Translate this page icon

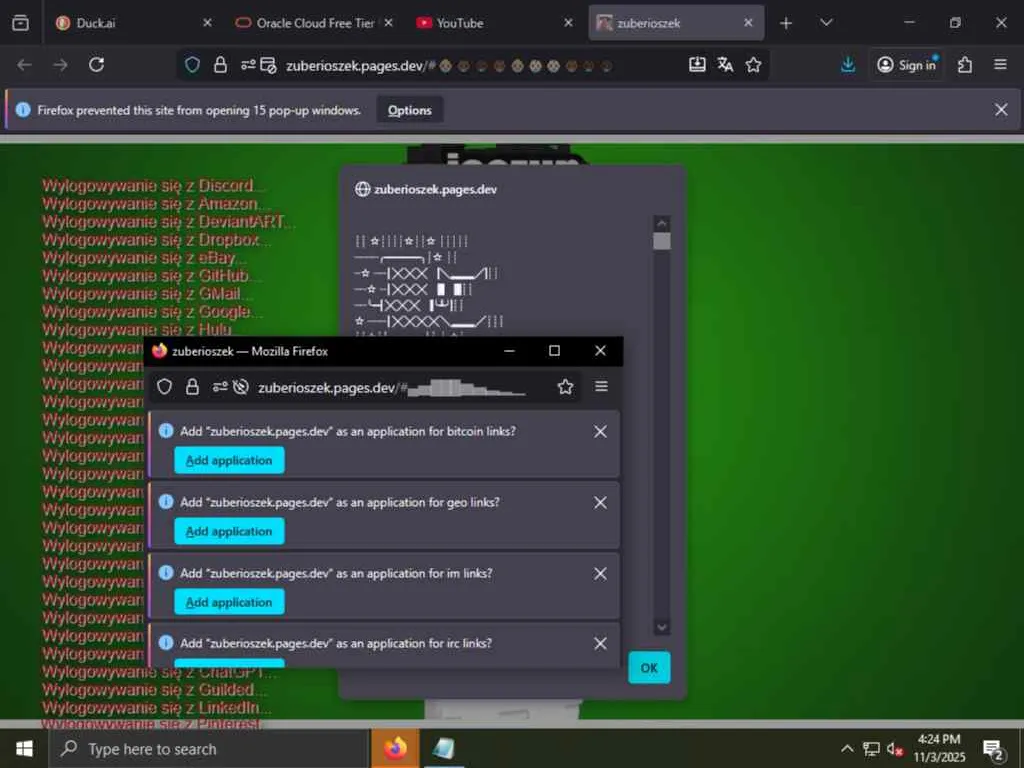[x=725, y=65]
